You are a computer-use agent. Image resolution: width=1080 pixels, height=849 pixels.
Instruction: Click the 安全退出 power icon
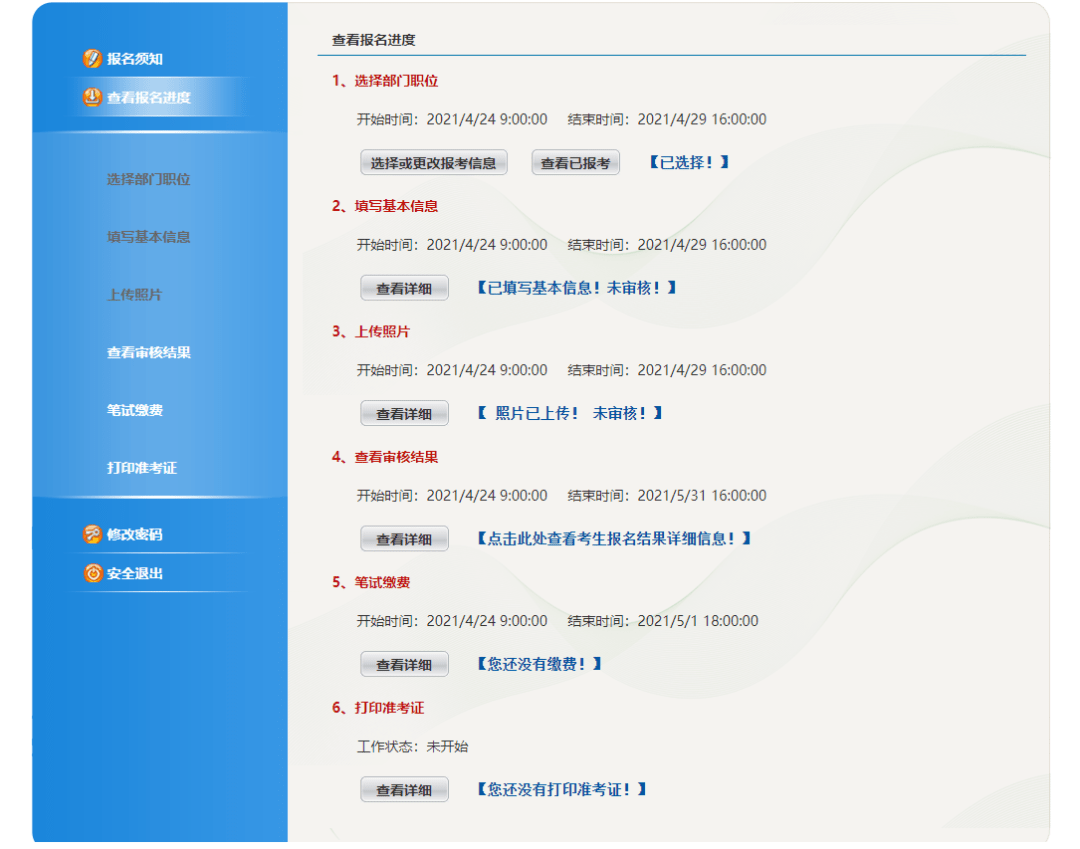[x=92, y=573]
